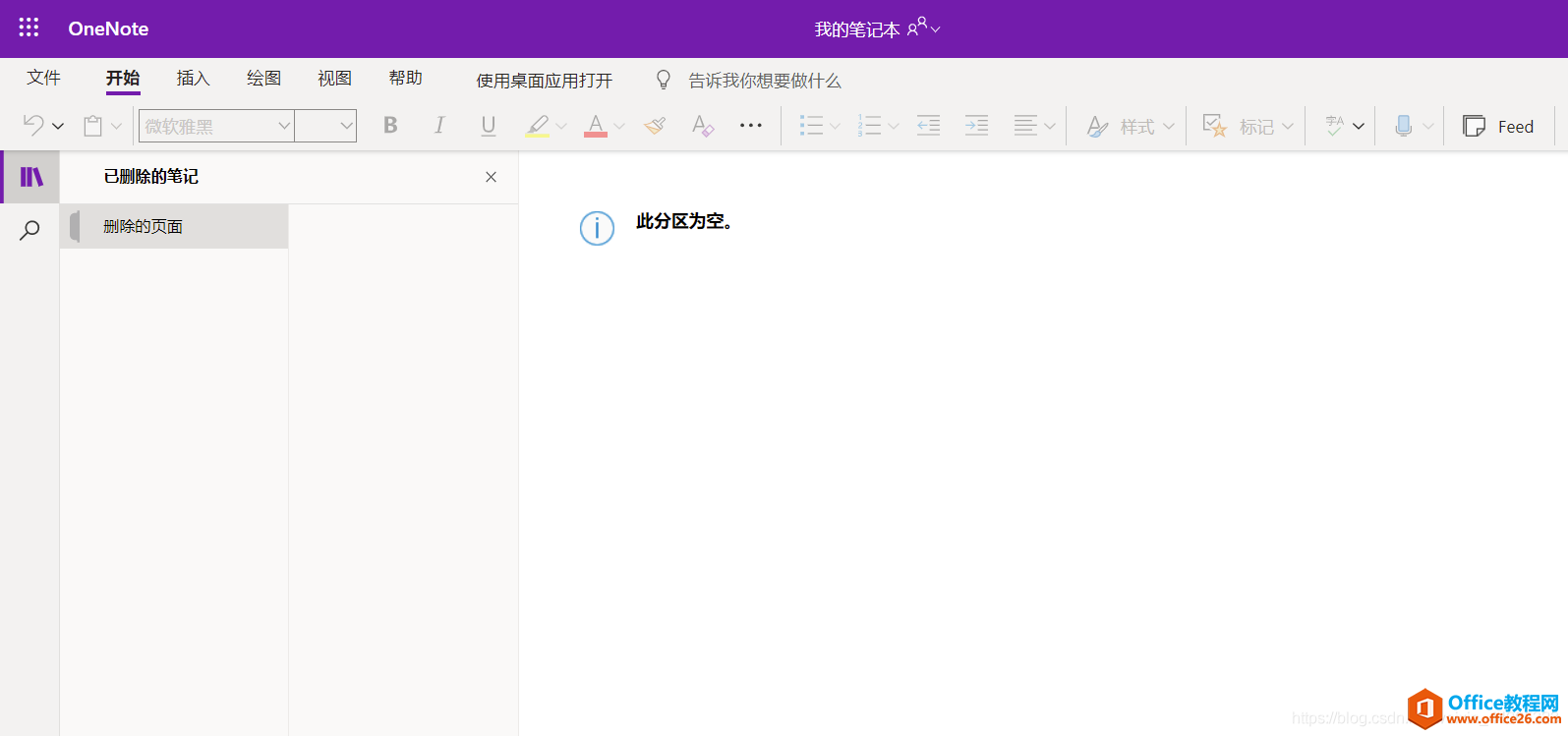1568x736 pixels.
Task: Click 使用桌面应用打开 button
Action: (x=544, y=81)
